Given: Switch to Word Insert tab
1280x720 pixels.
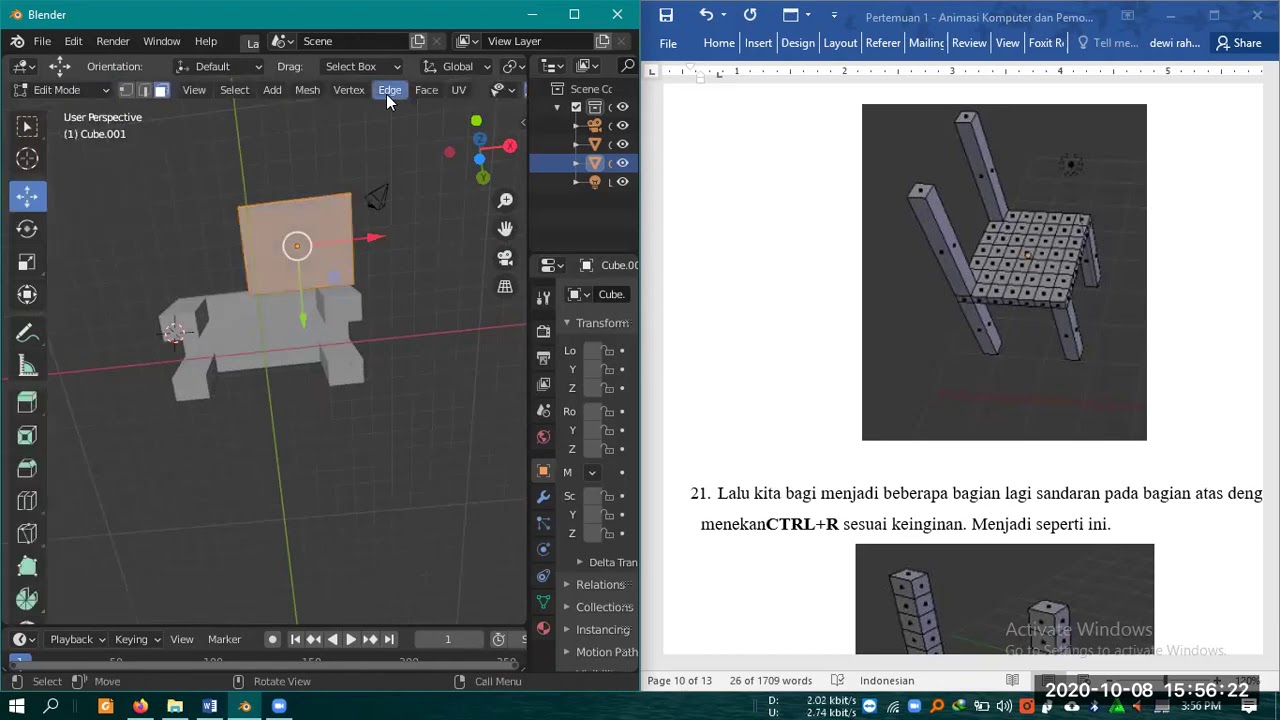Looking at the screenshot, I should click(758, 43).
